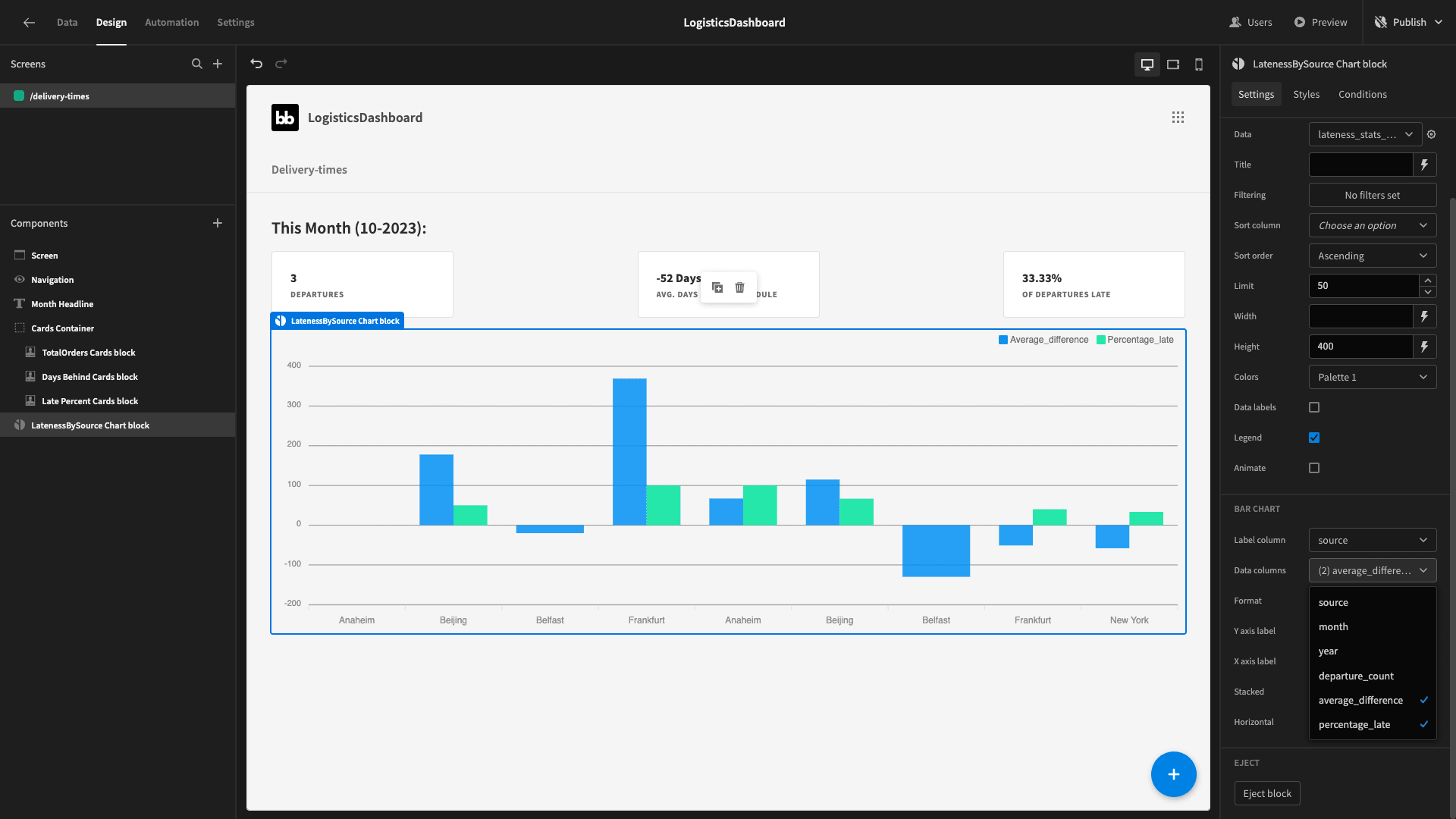Uncheck the Legend checkbox
The image size is (1456, 819).
pos(1314,438)
